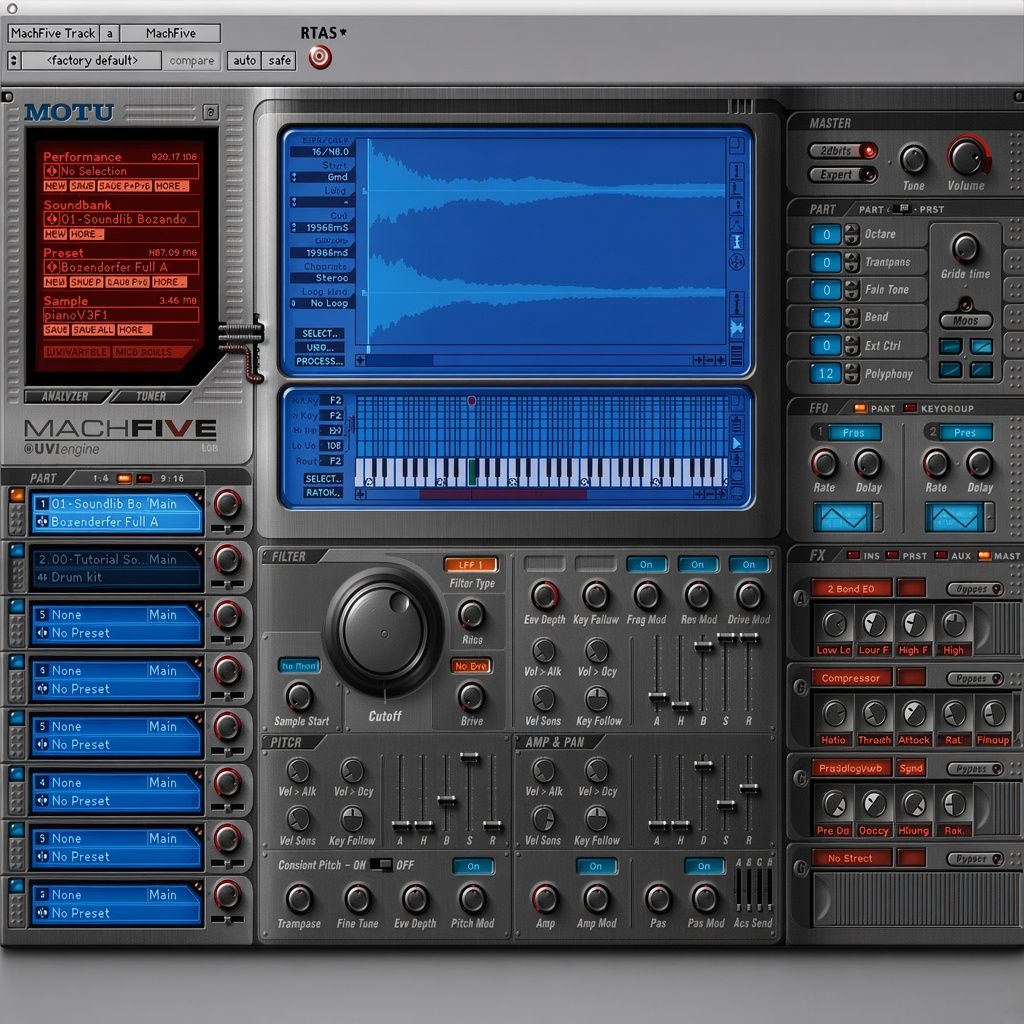Toggle the On button above Pan Mod

(704, 866)
